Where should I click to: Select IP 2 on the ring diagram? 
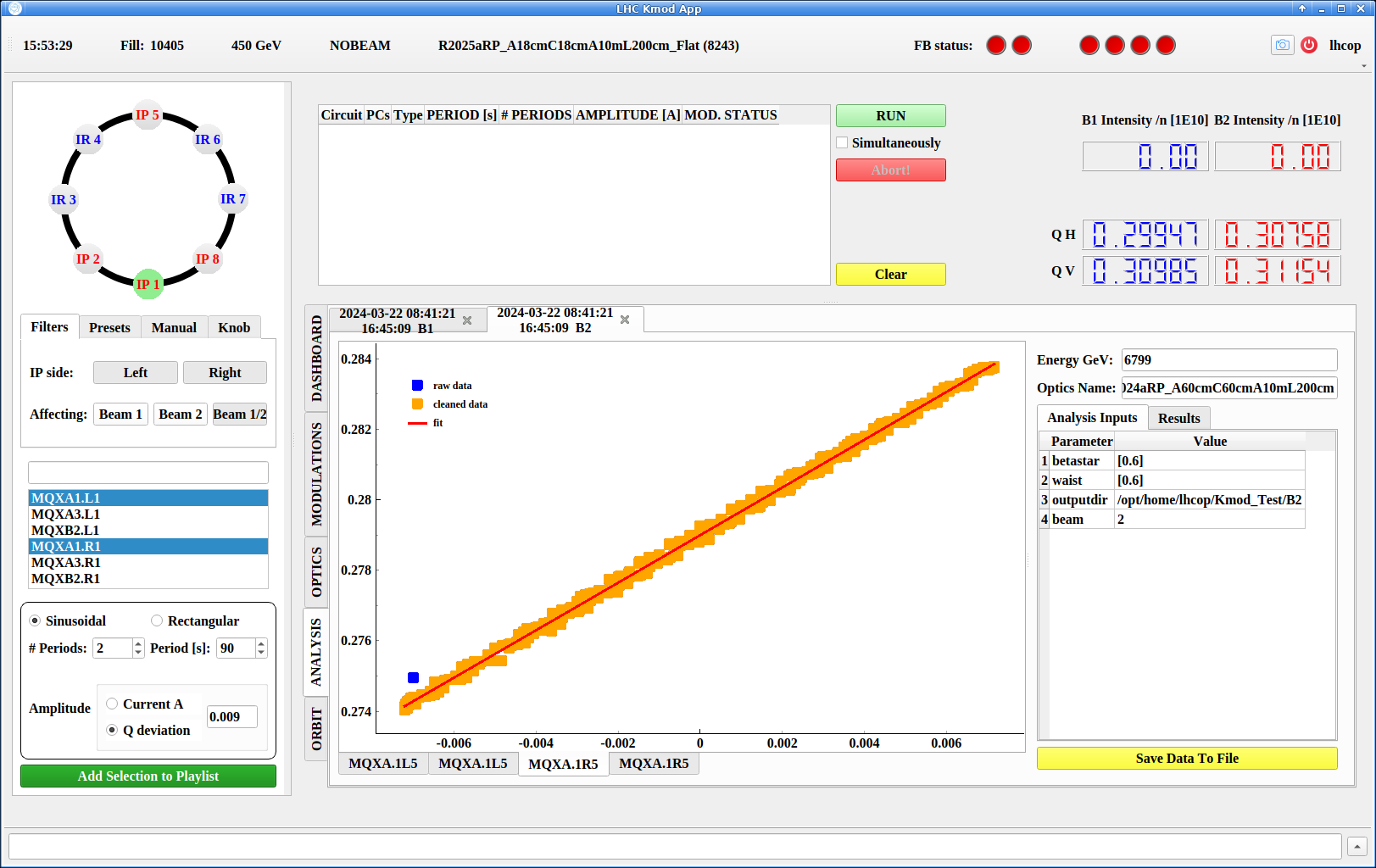tap(88, 259)
